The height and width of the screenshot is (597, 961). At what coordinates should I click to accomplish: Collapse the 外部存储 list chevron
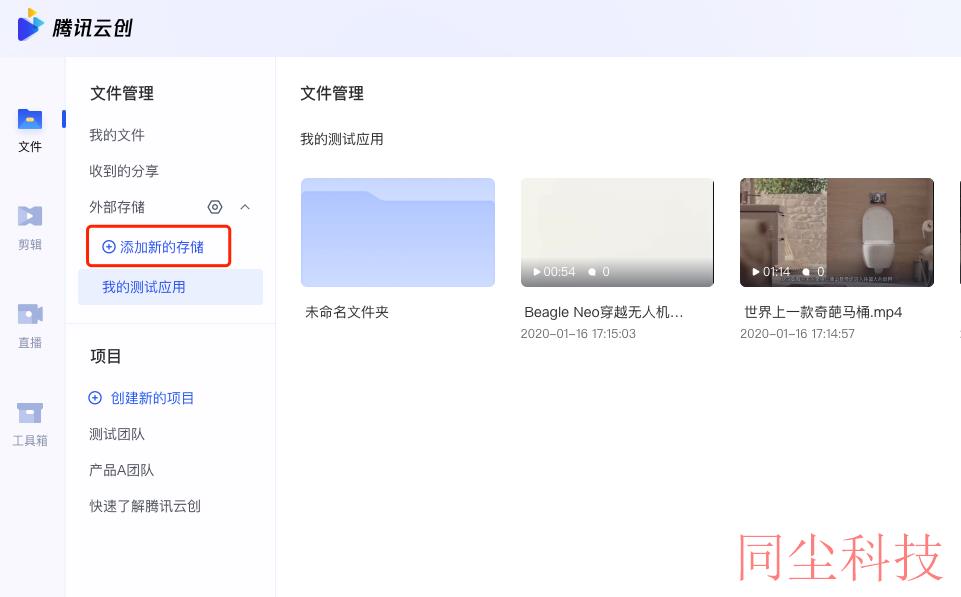[x=245, y=207]
